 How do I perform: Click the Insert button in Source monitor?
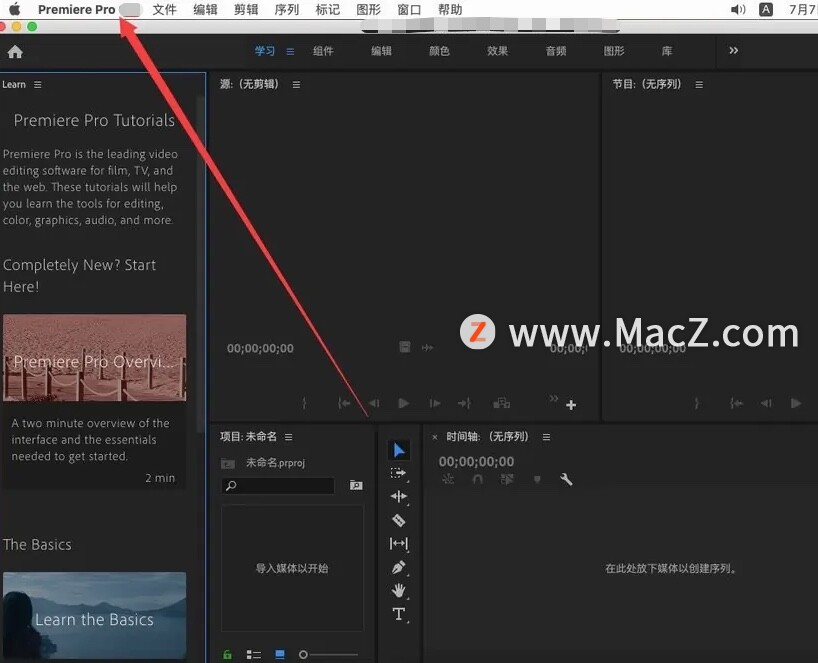click(x=501, y=403)
